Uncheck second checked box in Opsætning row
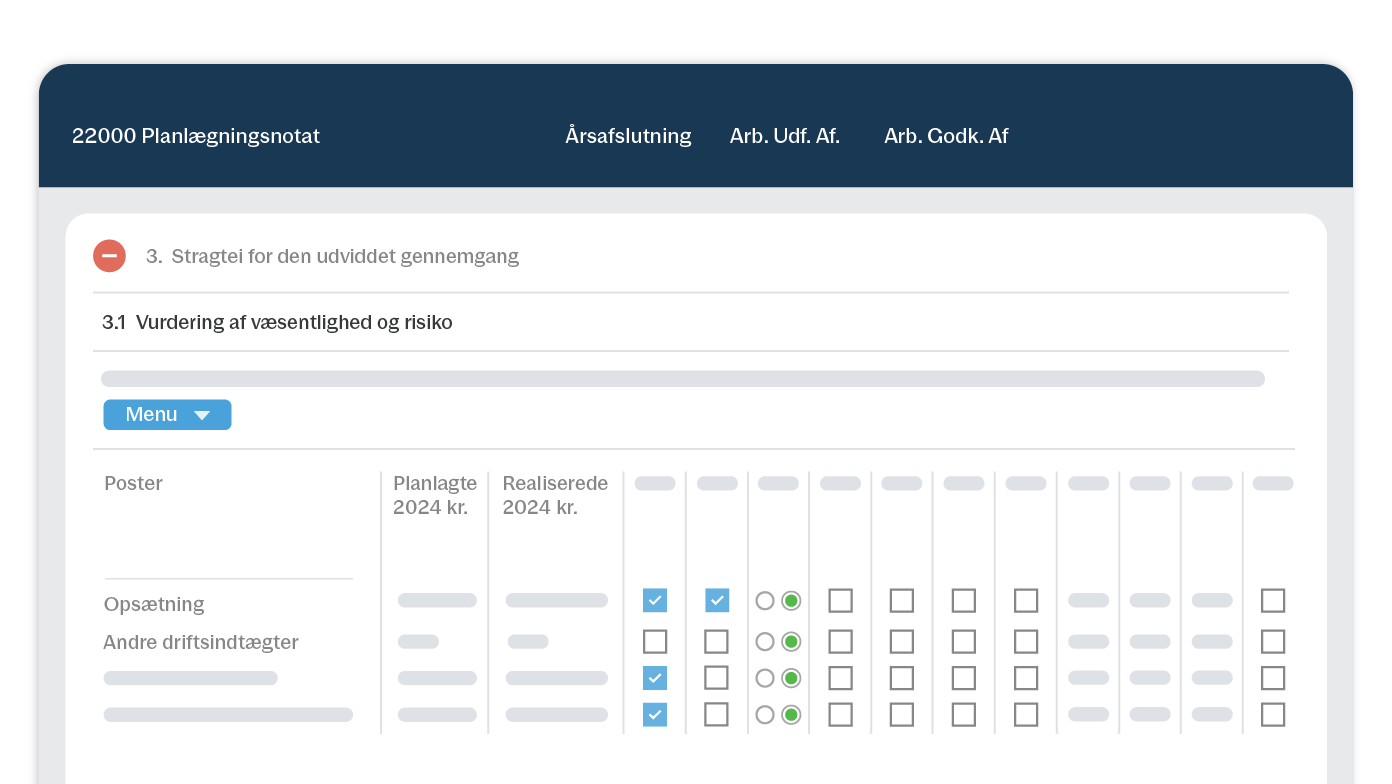 coord(717,600)
